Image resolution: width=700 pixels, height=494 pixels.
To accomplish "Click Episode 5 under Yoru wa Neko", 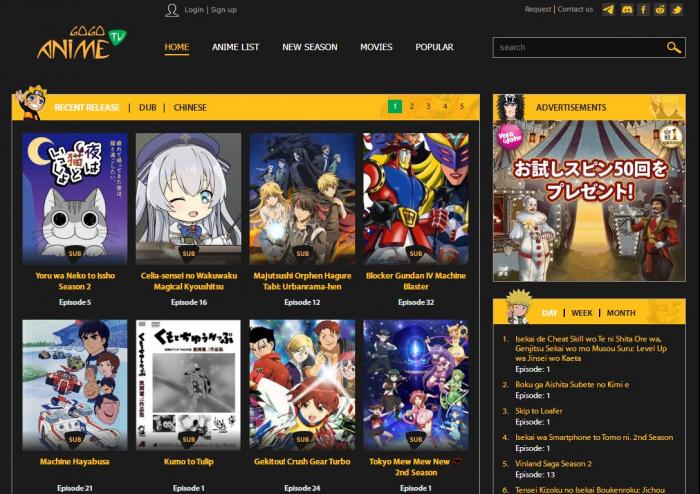I will pos(75,302).
